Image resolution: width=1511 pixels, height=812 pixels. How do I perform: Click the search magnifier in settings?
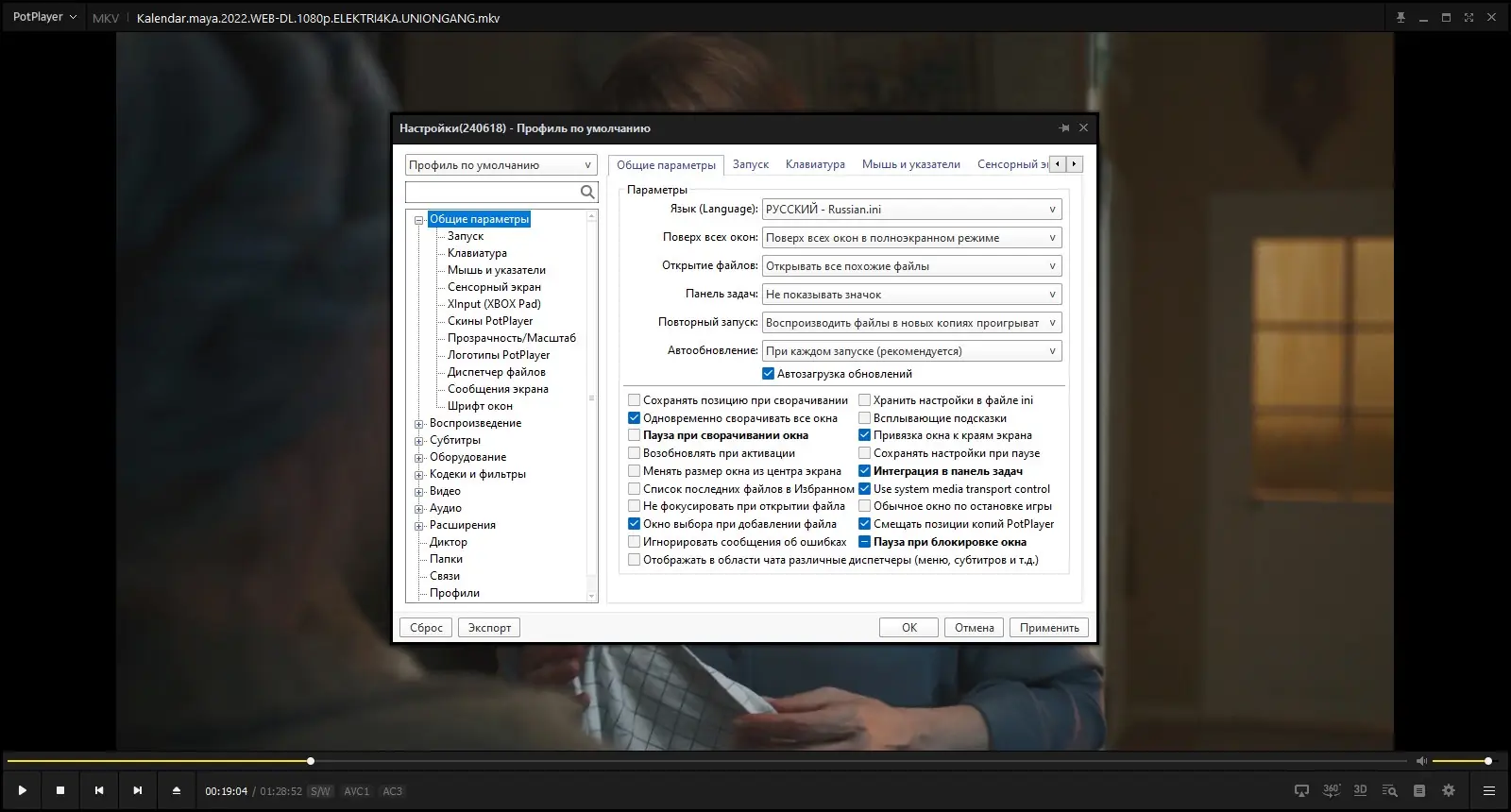587,193
